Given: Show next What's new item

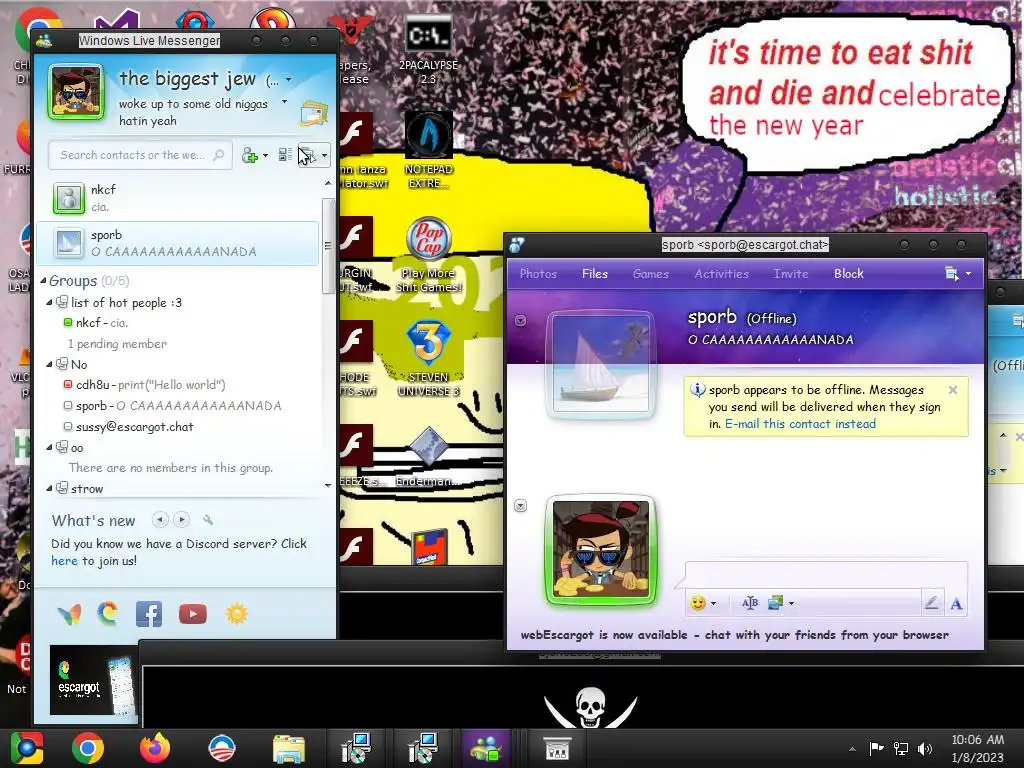Looking at the screenshot, I should pos(182,520).
